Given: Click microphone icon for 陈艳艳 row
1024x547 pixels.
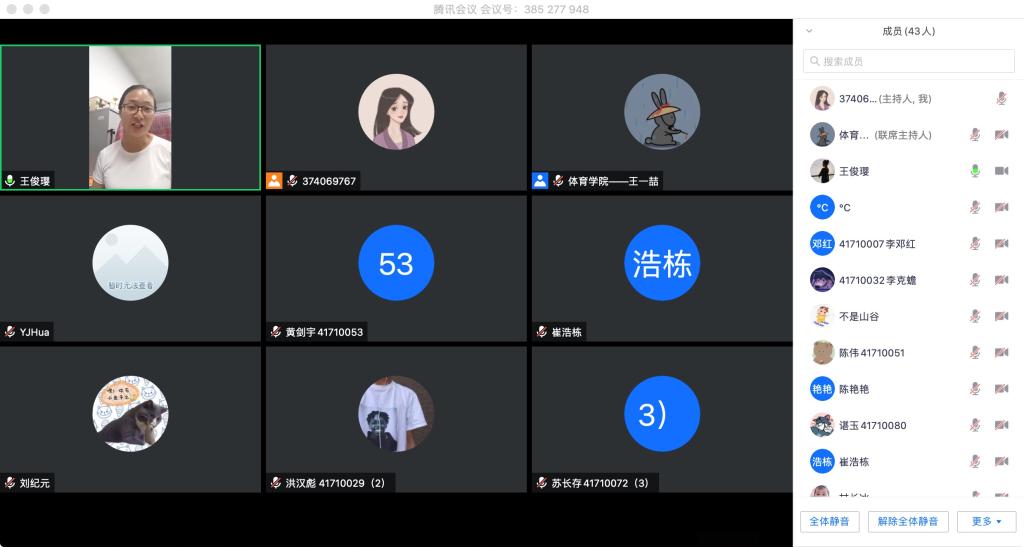Looking at the screenshot, I should [x=974, y=389].
